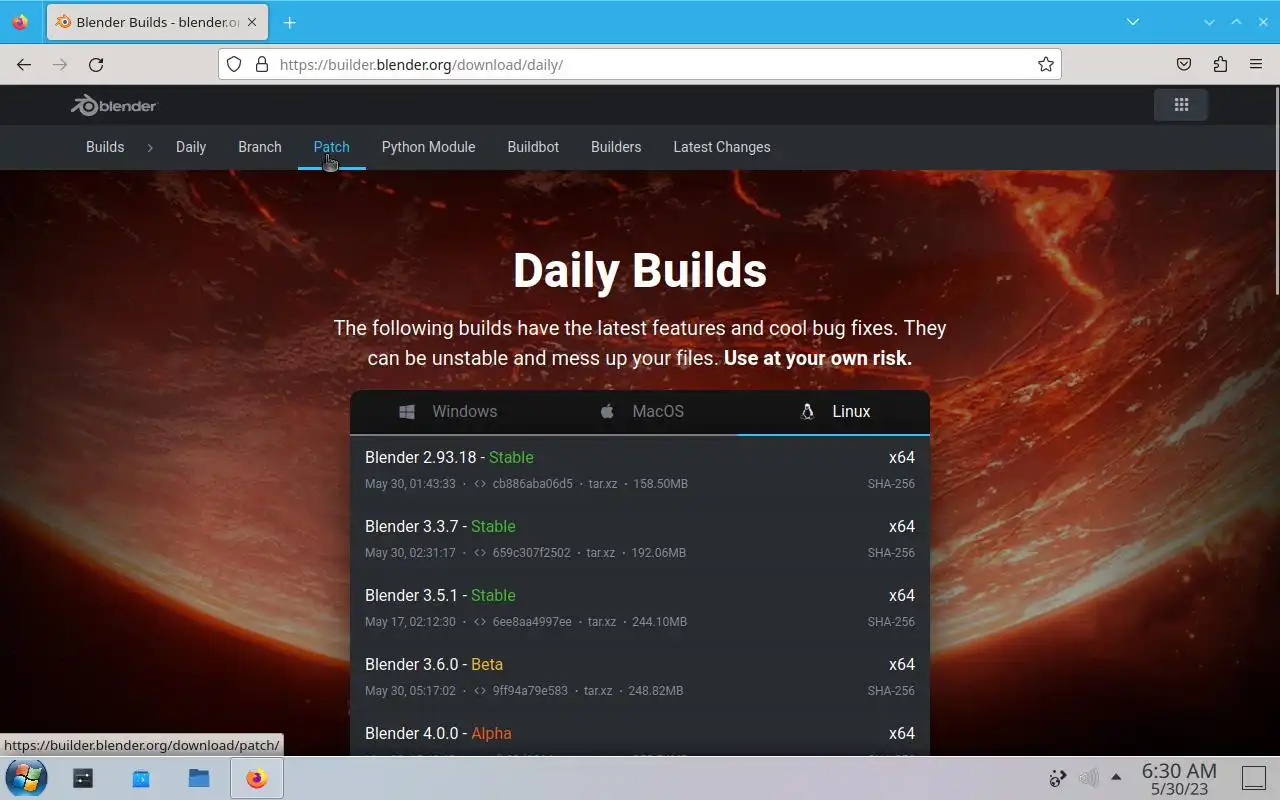
Task: Click the Firefox back arrow
Action: point(24,64)
